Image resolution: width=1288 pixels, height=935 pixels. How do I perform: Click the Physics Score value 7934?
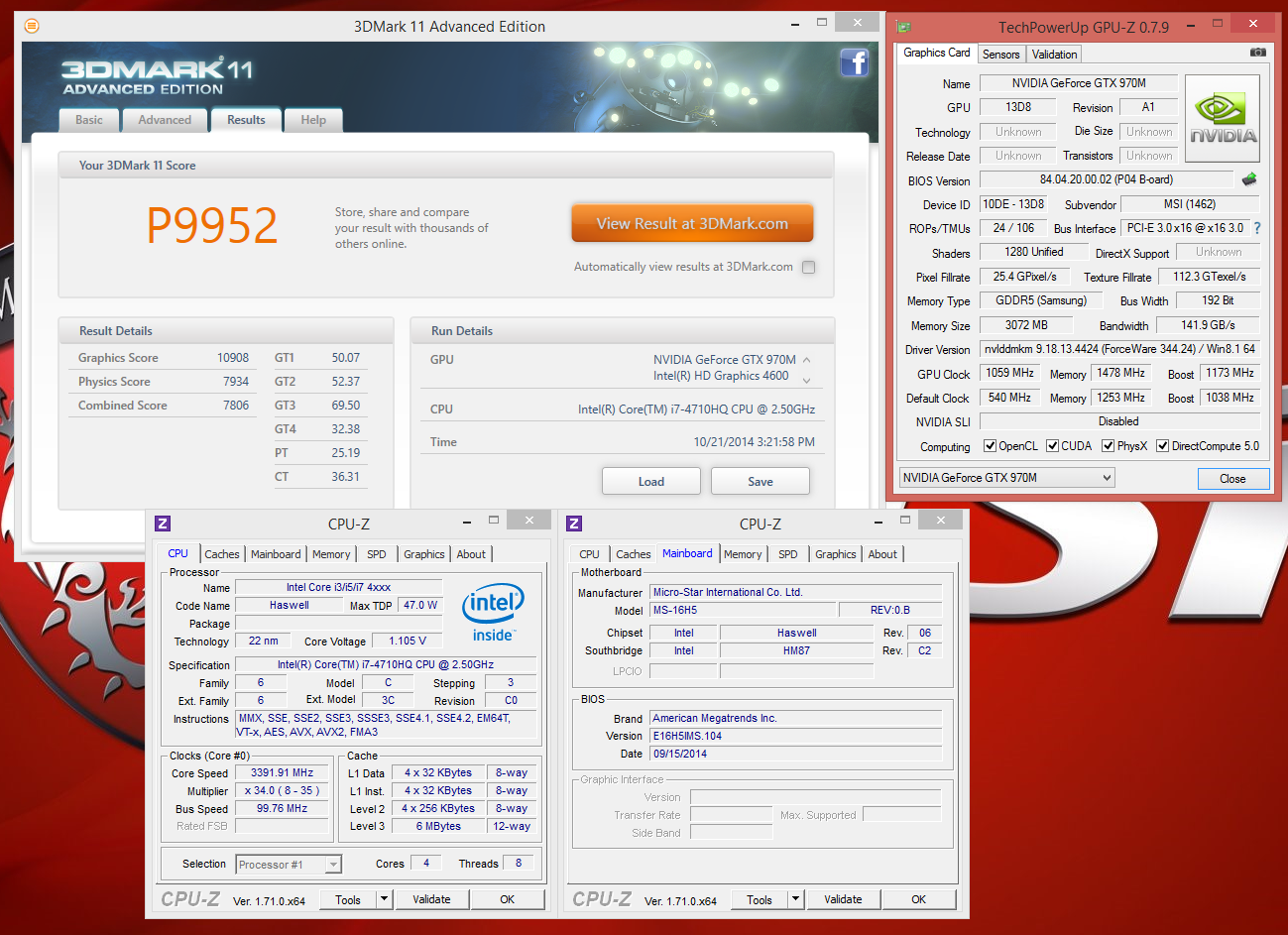236,382
